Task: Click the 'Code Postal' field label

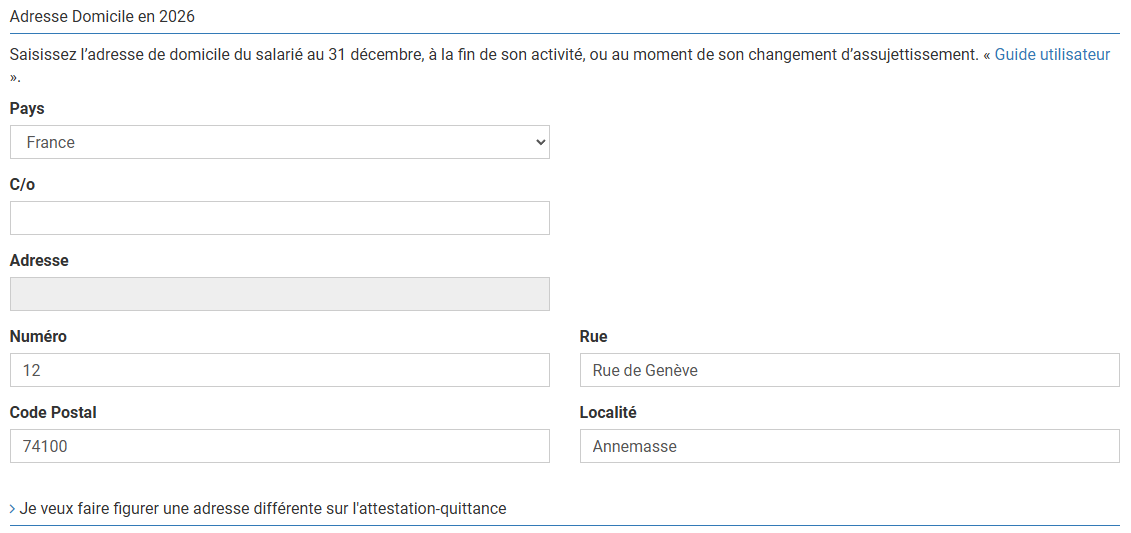Action: [x=53, y=413]
